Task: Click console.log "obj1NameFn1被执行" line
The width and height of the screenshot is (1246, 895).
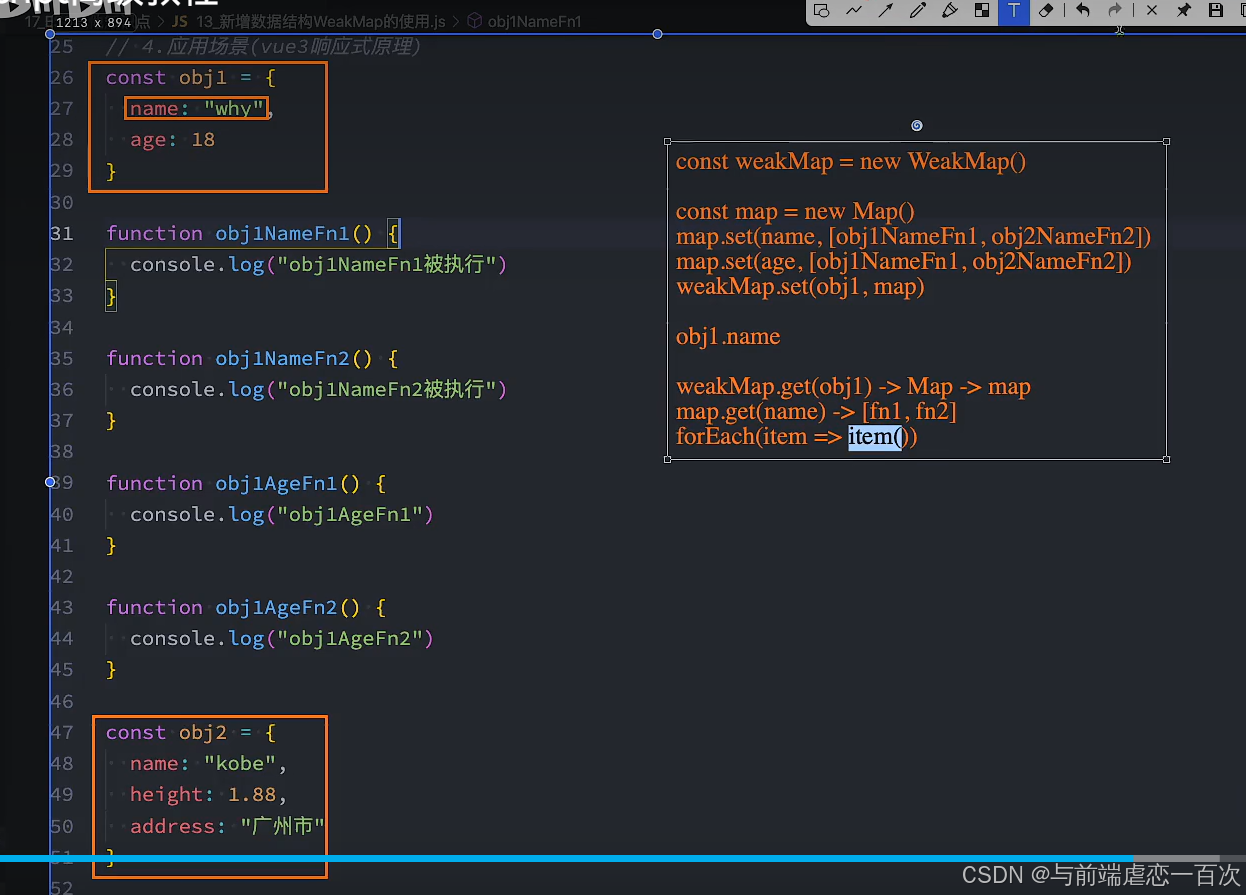Action: coord(319,265)
